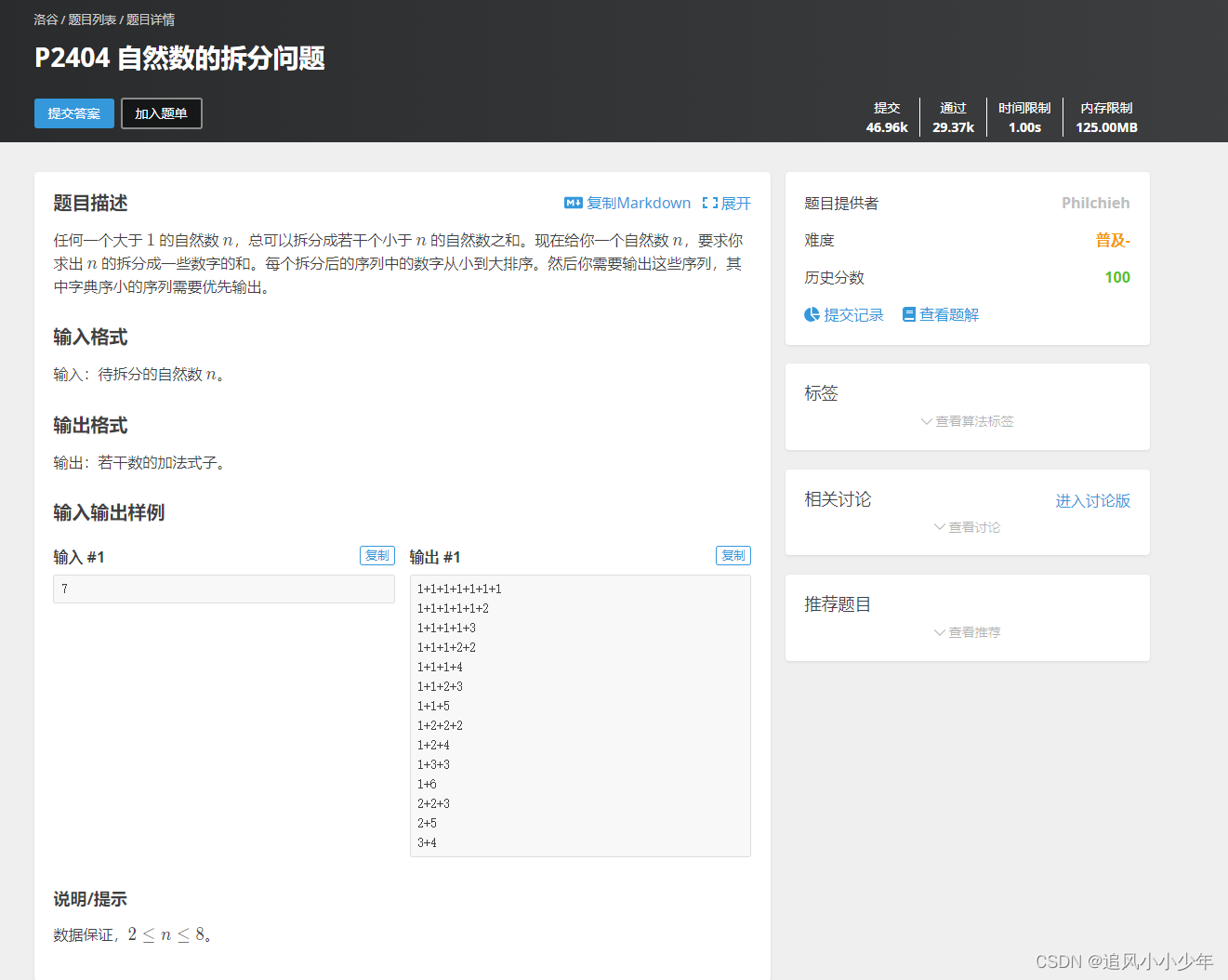Screen dimensions: 1228x980
Task: Select output line 1+1+1+1+3
Action: pyautogui.click(x=446, y=628)
